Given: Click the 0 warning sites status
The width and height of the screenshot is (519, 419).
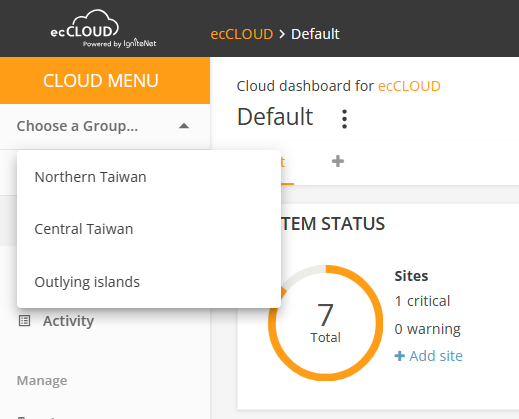Looking at the screenshot, I should click(x=428, y=329).
